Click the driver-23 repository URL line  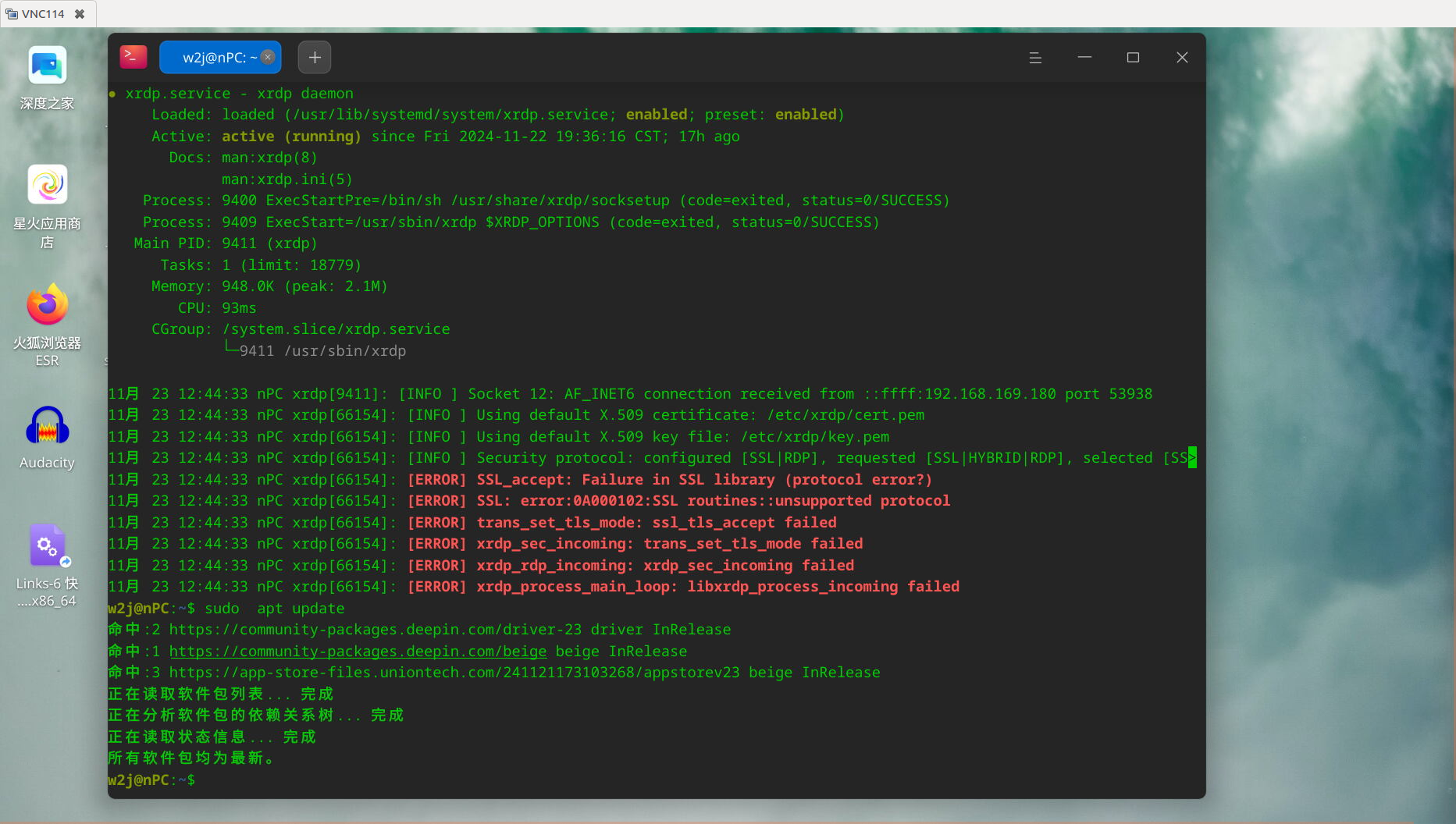tap(419, 629)
